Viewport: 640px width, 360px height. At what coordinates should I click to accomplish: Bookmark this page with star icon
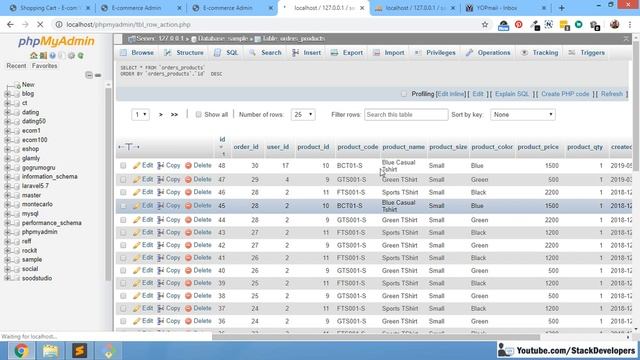(x=485, y=24)
